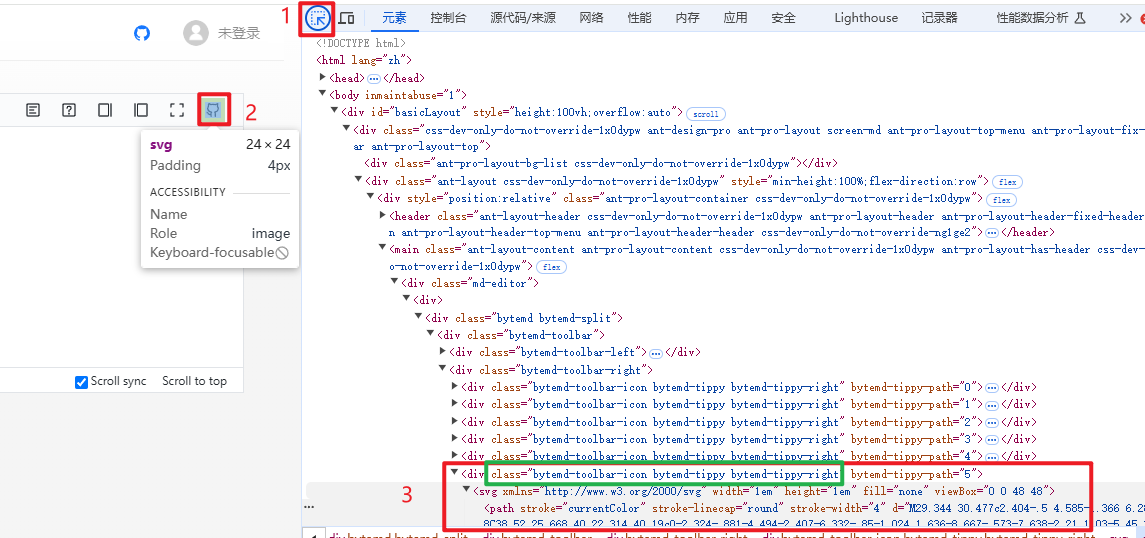Toggle the device toolbar icon
1145x538 pixels.
(x=347, y=18)
